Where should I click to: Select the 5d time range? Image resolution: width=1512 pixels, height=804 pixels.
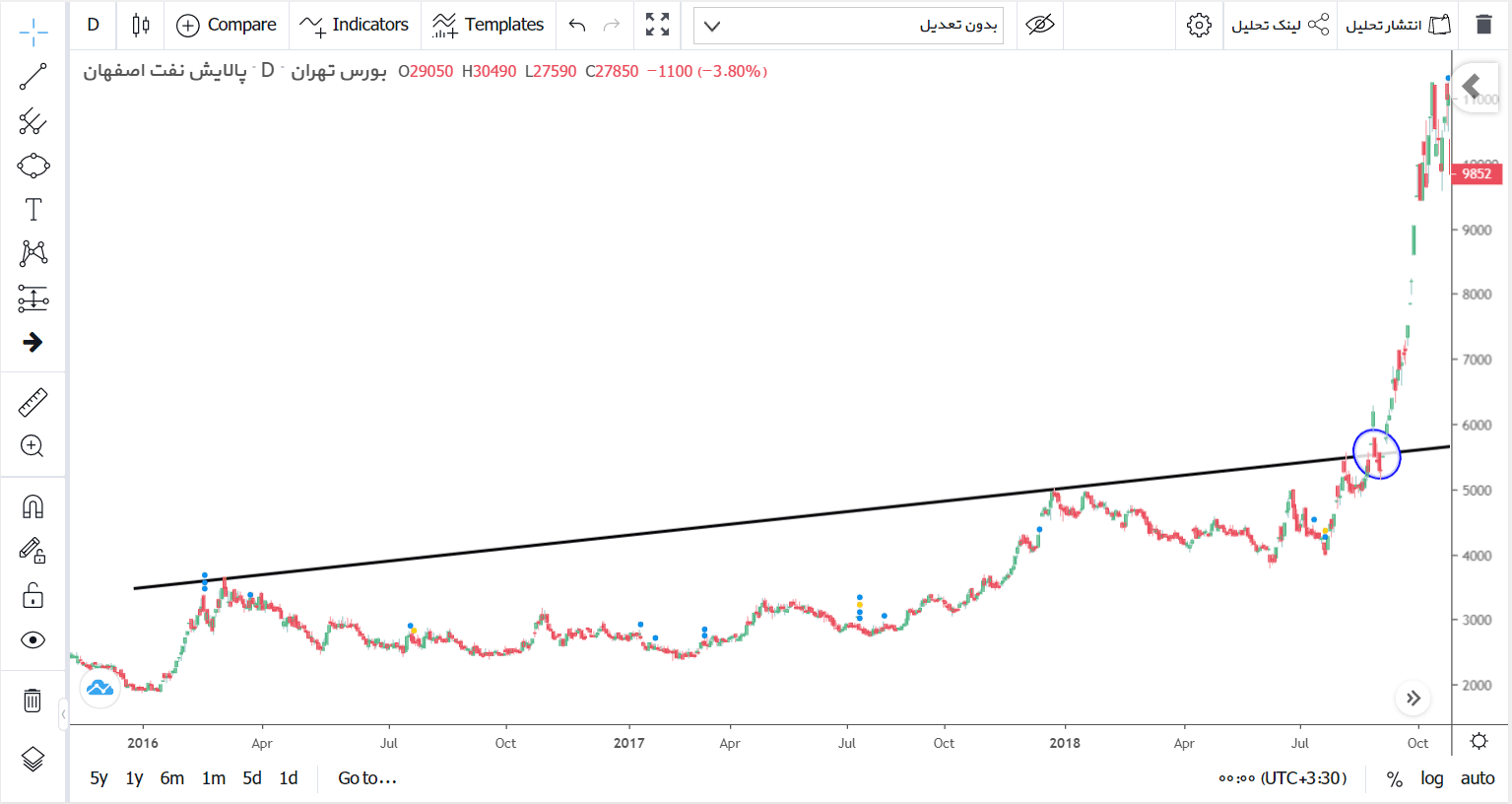click(x=252, y=778)
